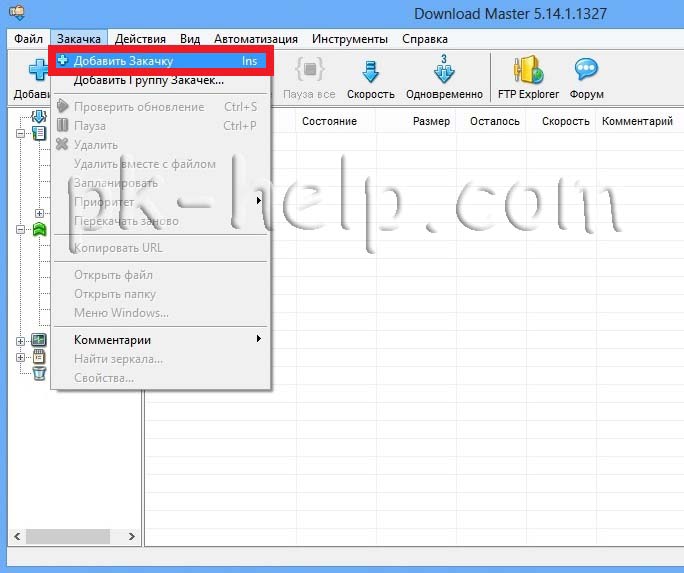Sort by the Скорость column header
This screenshot has width=684, height=573.
tap(562, 121)
